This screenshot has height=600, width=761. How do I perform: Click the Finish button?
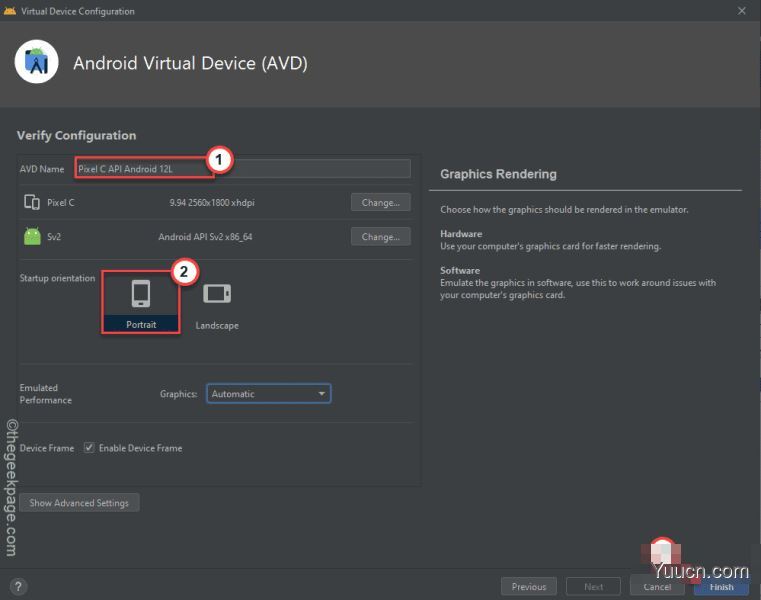721,586
